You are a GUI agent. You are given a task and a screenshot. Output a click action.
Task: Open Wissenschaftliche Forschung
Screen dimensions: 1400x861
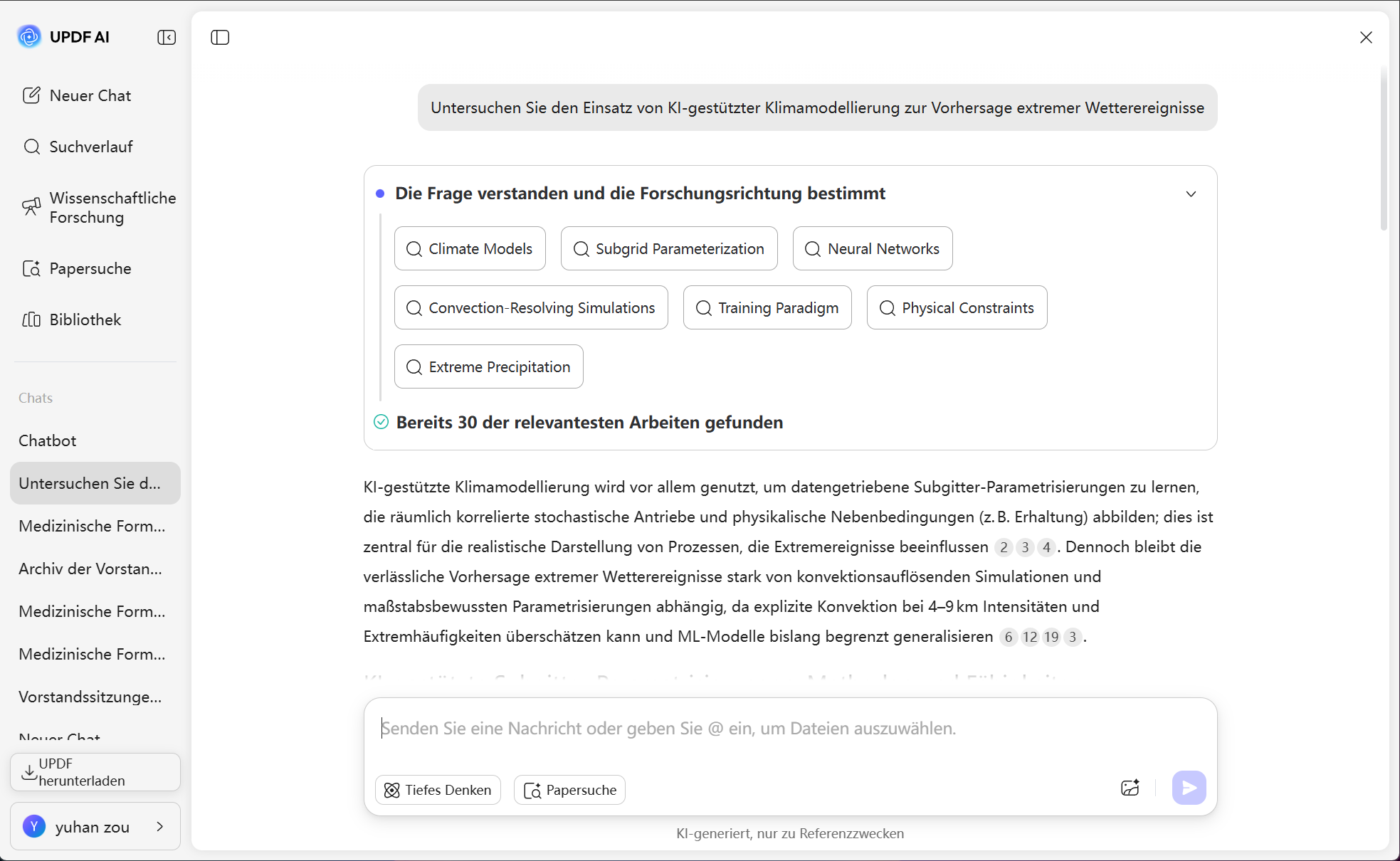coord(99,208)
